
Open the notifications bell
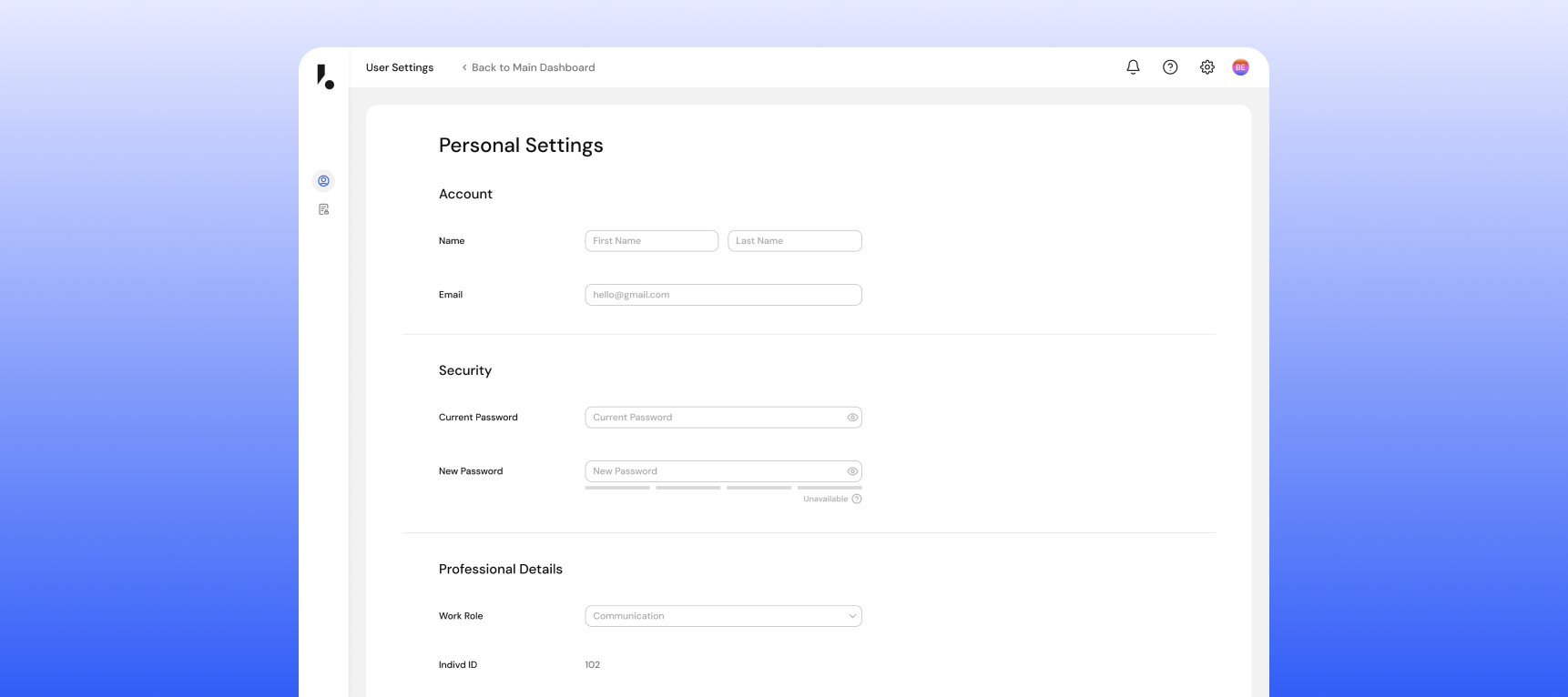[1133, 67]
